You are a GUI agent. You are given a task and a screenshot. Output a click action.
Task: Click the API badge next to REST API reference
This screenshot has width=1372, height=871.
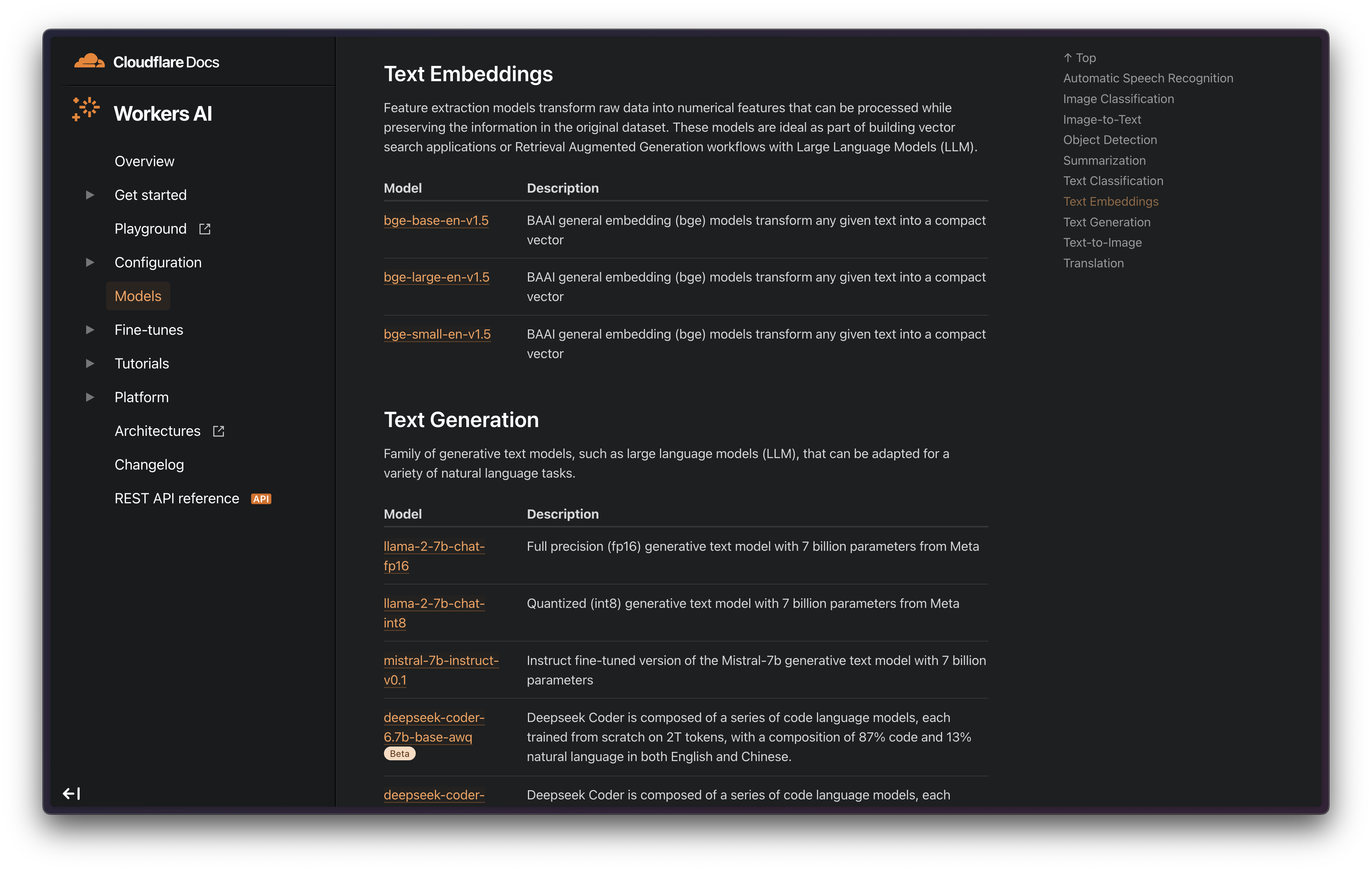(x=261, y=499)
